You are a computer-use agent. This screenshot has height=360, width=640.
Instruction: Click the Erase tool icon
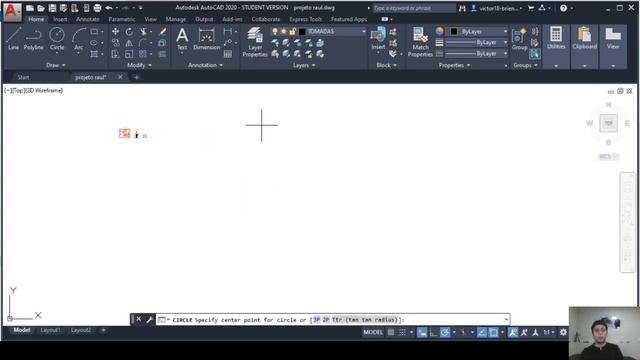(x=162, y=31)
